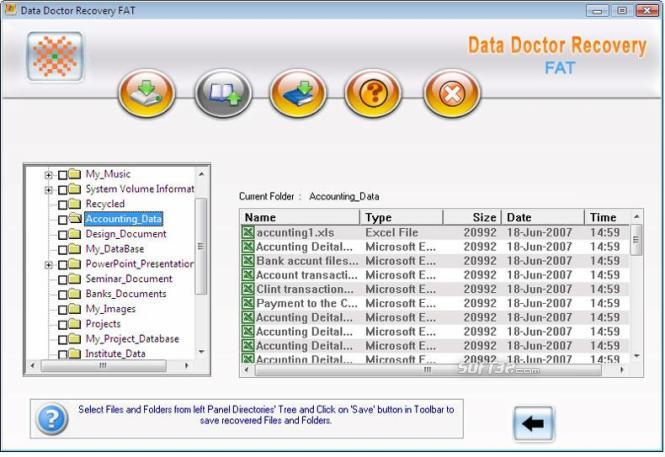The width and height of the screenshot is (665, 457).
Task: Check the Banks_Documents checkbox
Action: [x=62, y=295]
